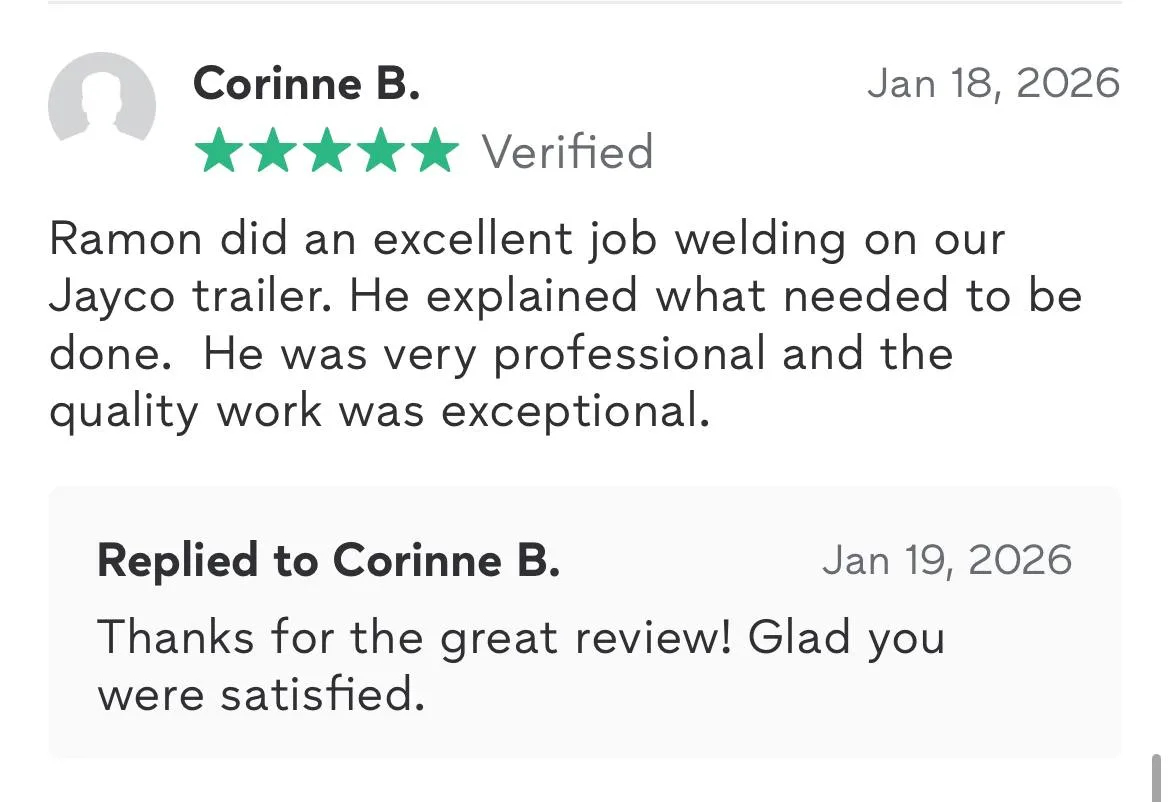The width and height of the screenshot is (1170, 802).
Task: Click the fourth green rating star
Action: click(379, 152)
